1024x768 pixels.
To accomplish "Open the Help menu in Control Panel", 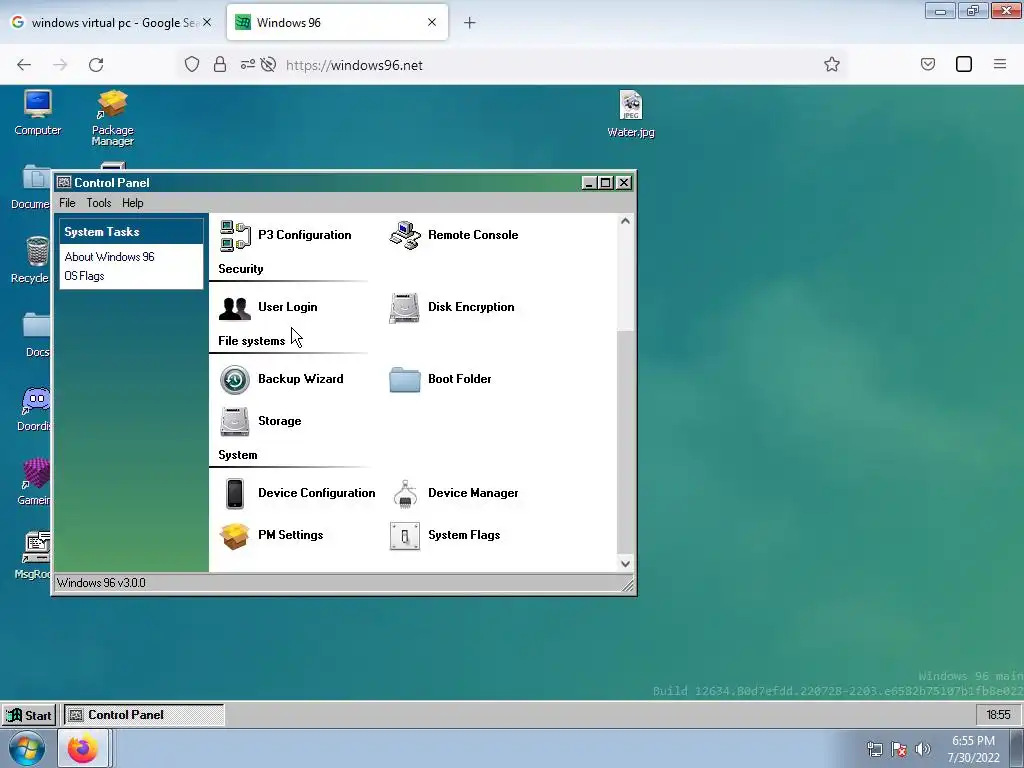I will [133, 203].
